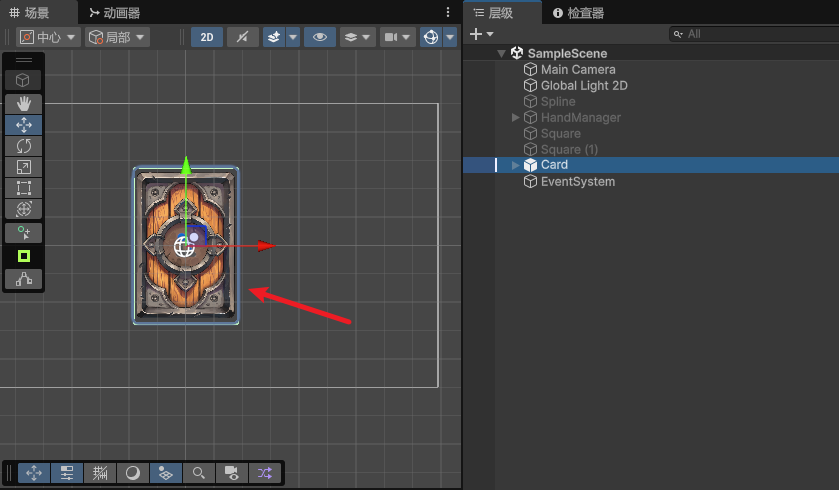The height and width of the screenshot is (490, 839).
Task: Switch to the 检查器 inspector tab
Action: pyautogui.click(x=578, y=13)
